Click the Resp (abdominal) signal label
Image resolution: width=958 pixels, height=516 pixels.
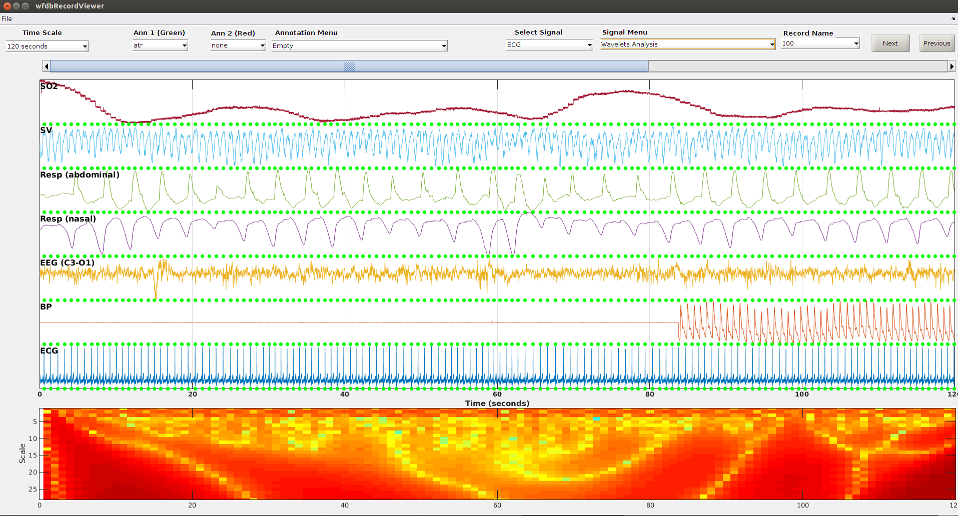click(x=80, y=175)
